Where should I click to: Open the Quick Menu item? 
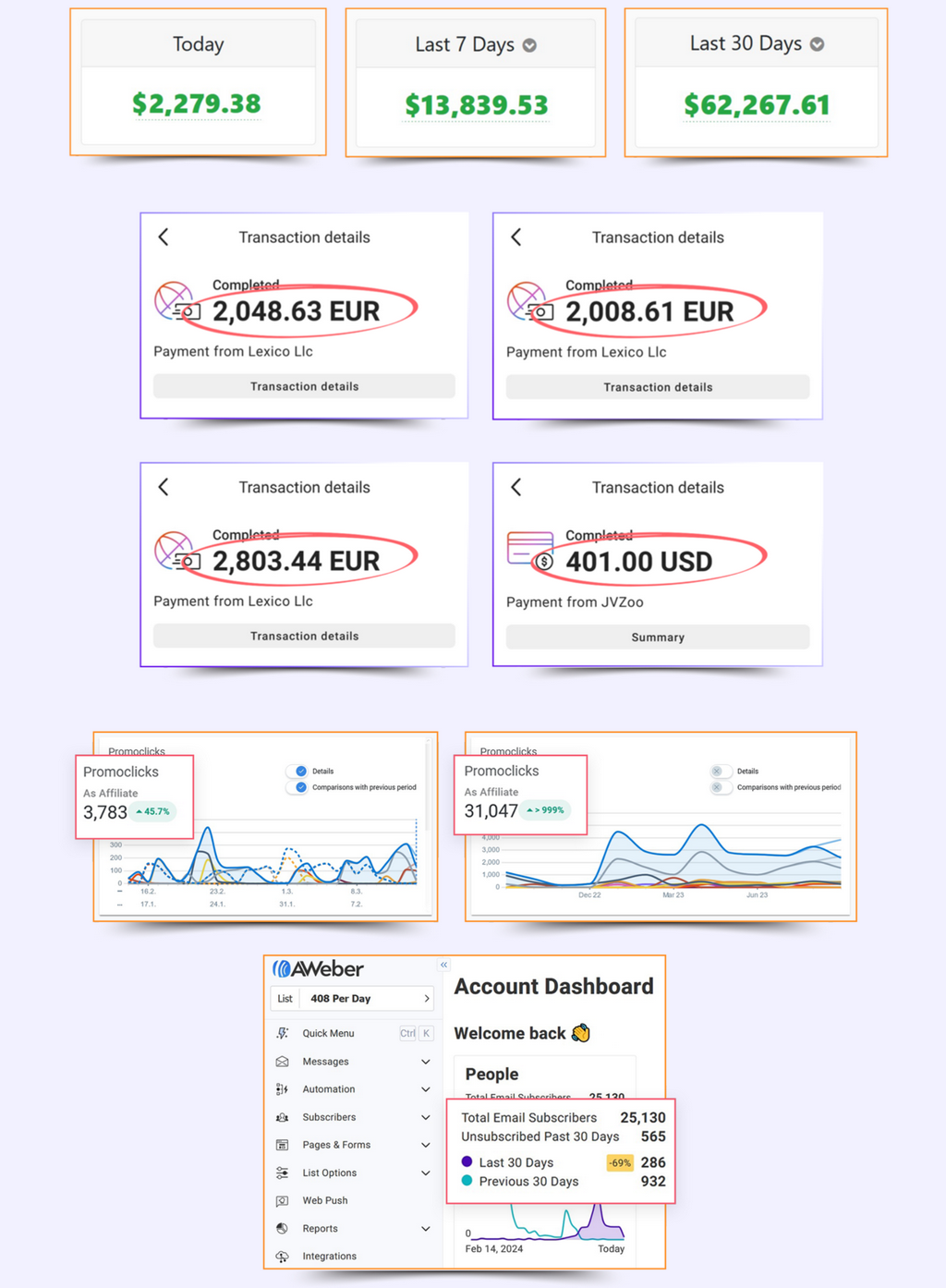click(328, 1034)
